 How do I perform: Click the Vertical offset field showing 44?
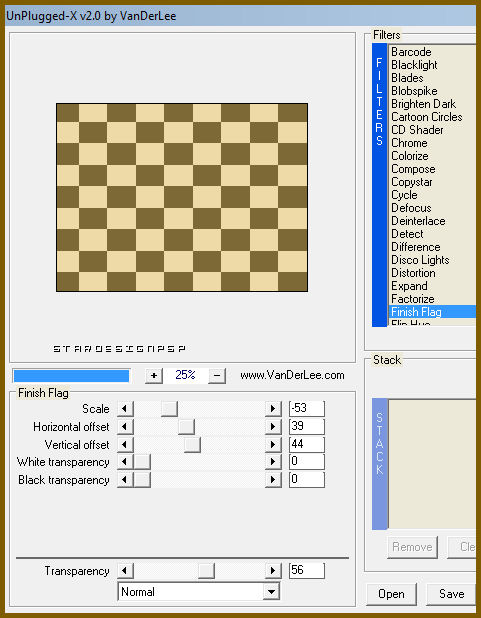click(307, 445)
